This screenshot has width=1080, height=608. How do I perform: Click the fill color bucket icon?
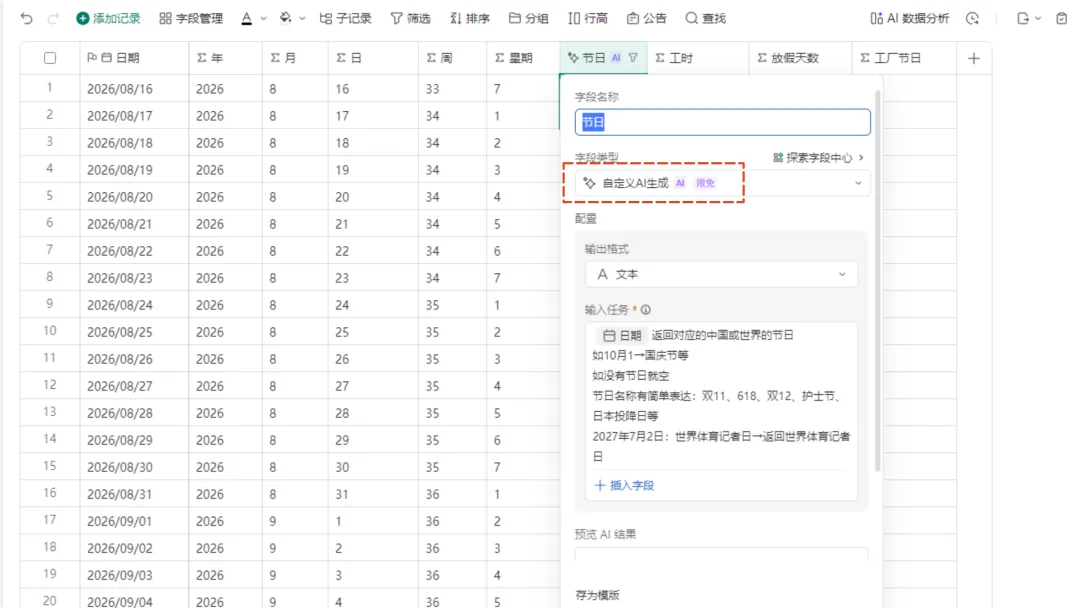pyautogui.click(x=285, y=19)
